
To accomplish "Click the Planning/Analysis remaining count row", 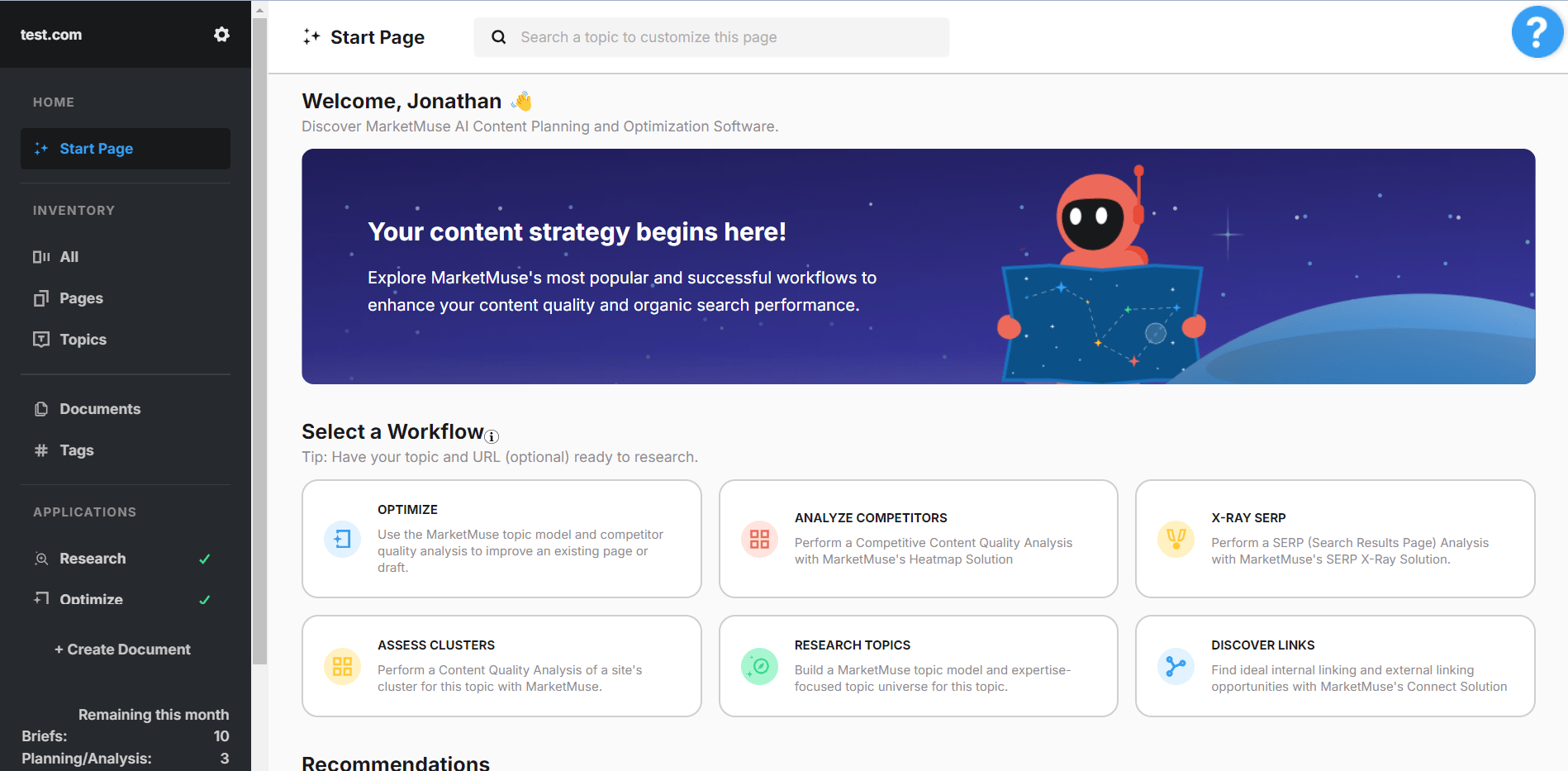I will (126, 759).
